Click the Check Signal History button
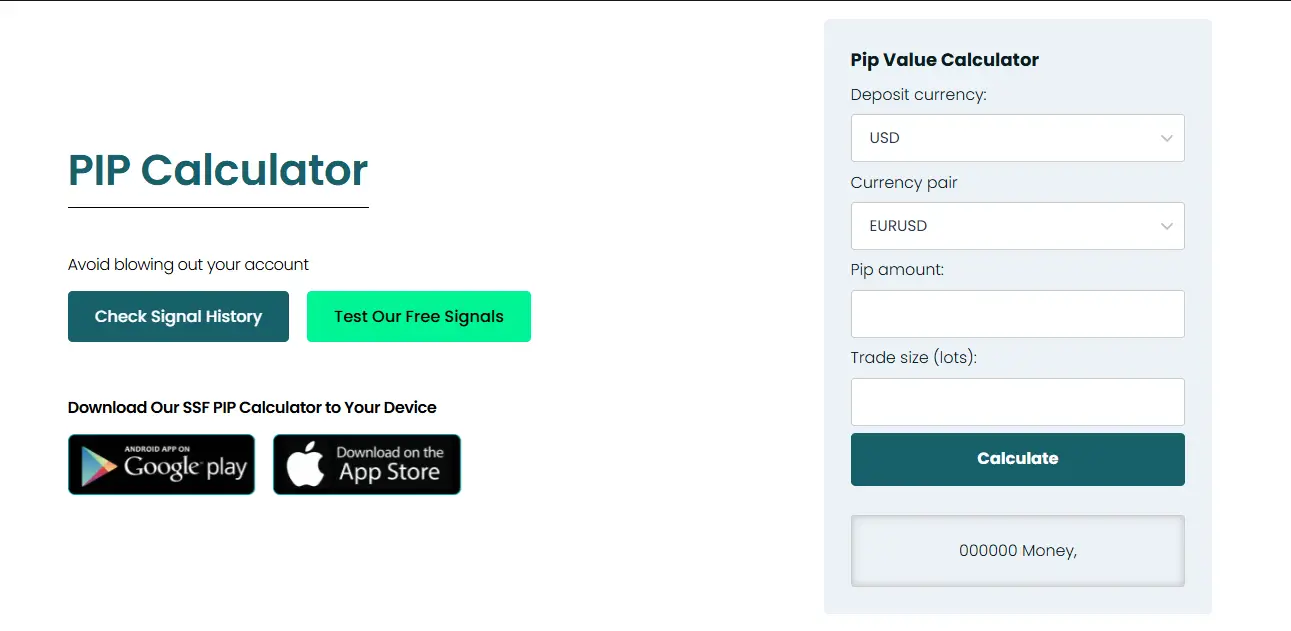The image size is (1291, 631). (x=178, y=316)
